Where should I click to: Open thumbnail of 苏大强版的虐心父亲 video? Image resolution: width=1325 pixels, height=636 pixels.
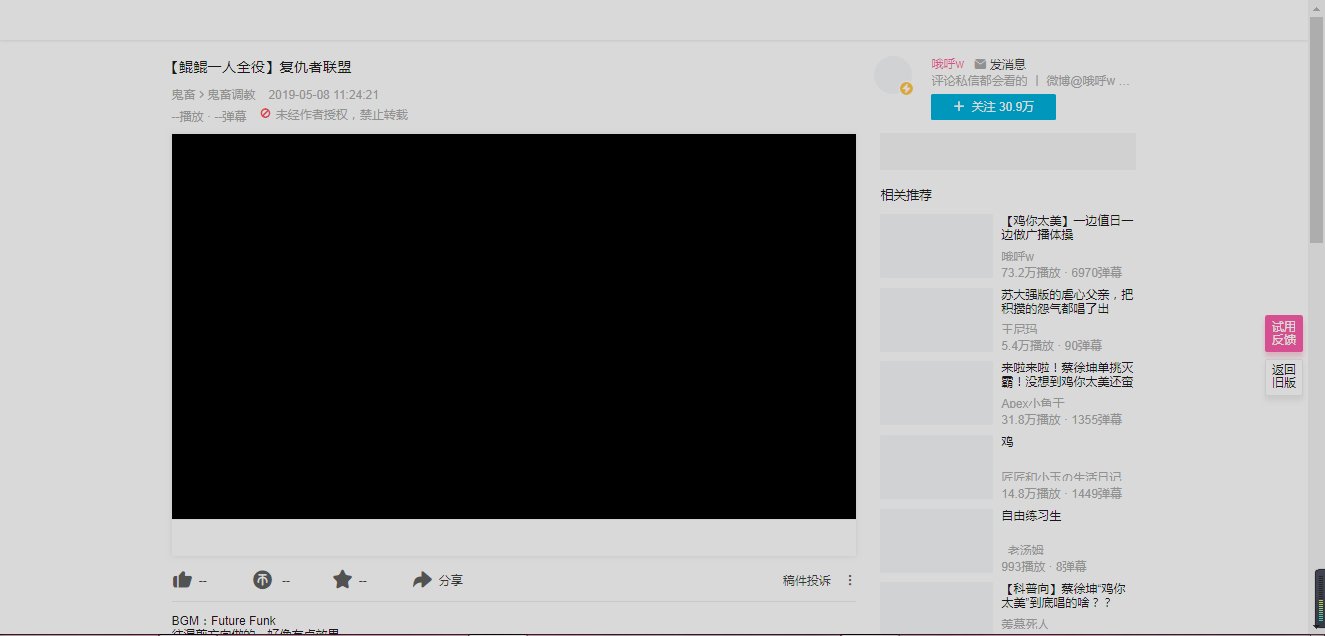(936, 320)
